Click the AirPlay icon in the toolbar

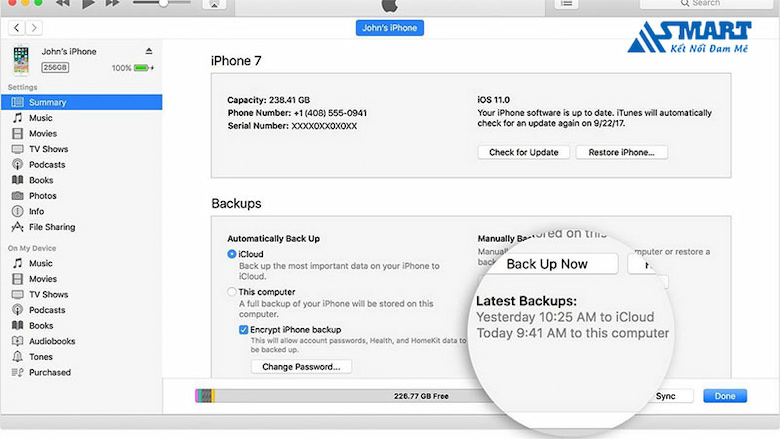coord(214,4)
